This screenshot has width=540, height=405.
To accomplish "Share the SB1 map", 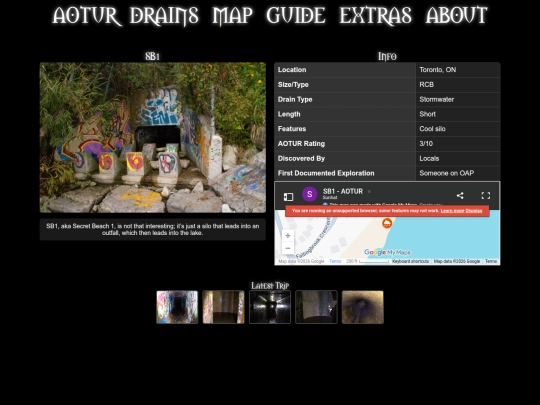I will pos(460,196).
